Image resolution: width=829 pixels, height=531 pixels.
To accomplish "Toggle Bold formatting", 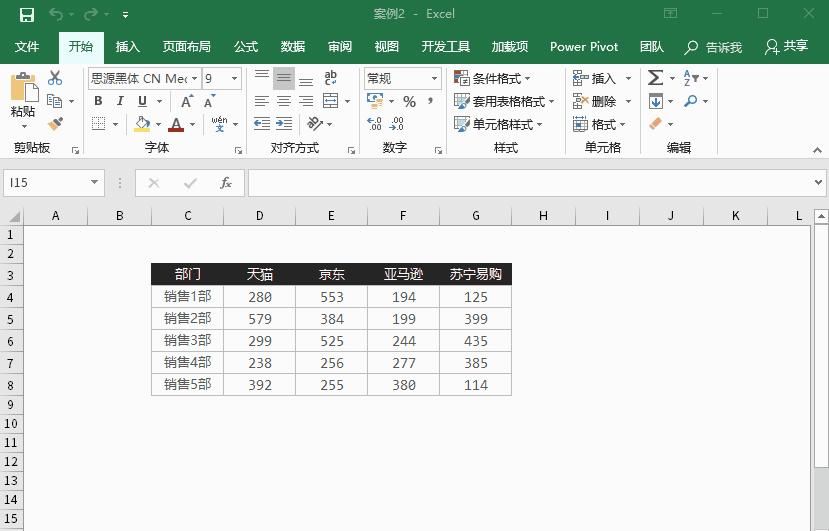I will (98, 101).
